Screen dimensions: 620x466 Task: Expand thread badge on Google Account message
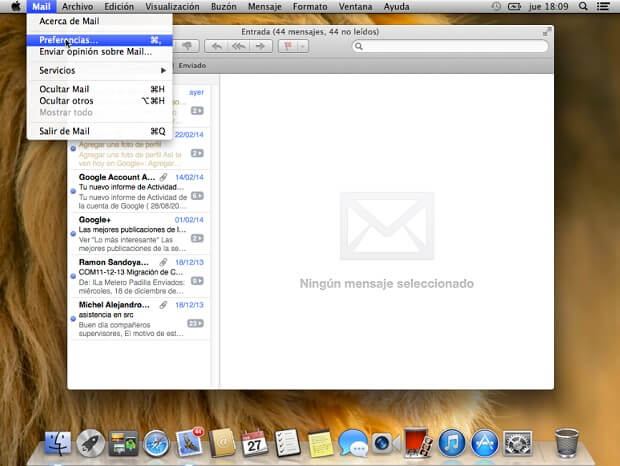197,196
